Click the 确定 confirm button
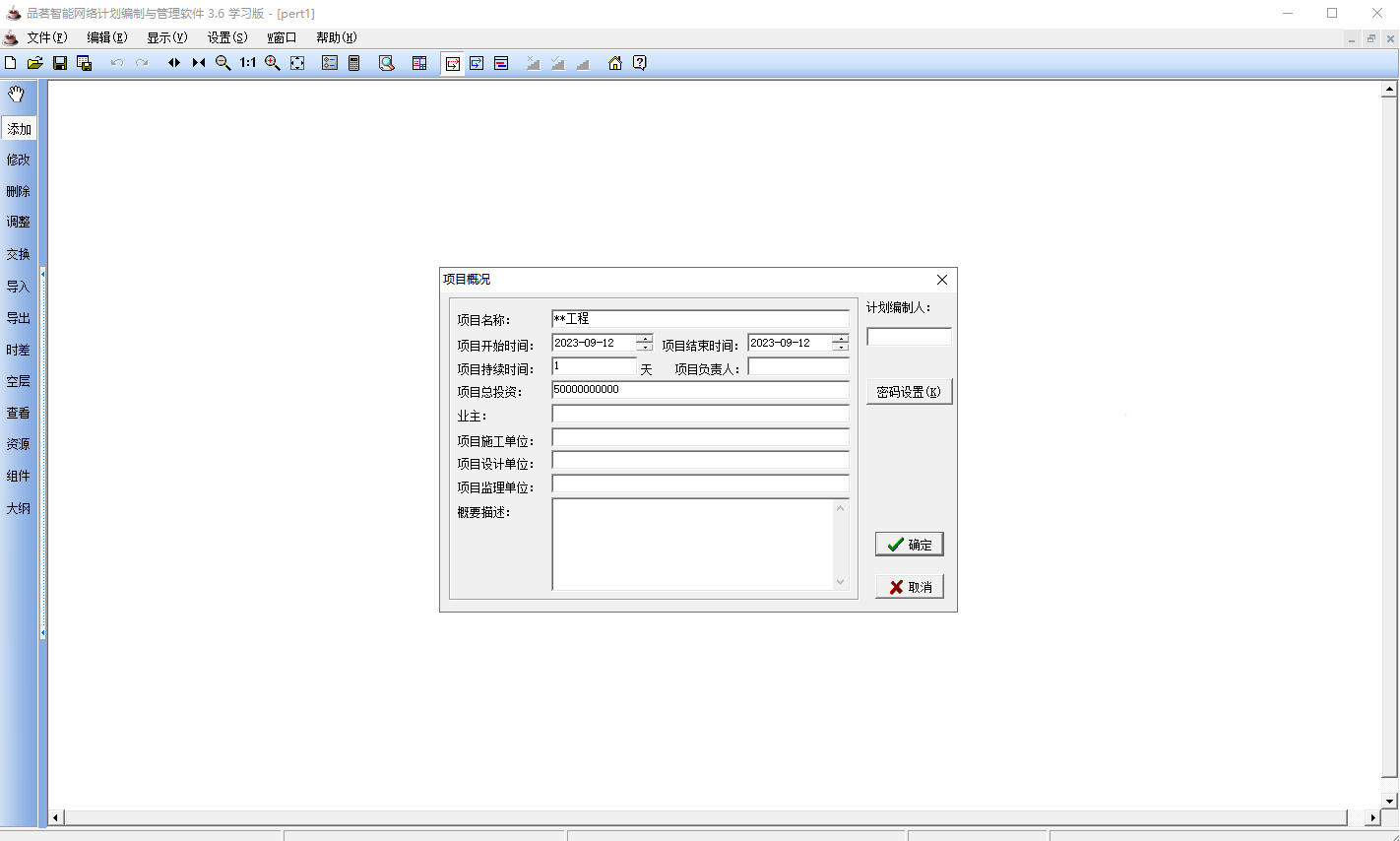This screenshot has width=1400, height=841. [910, 545]
